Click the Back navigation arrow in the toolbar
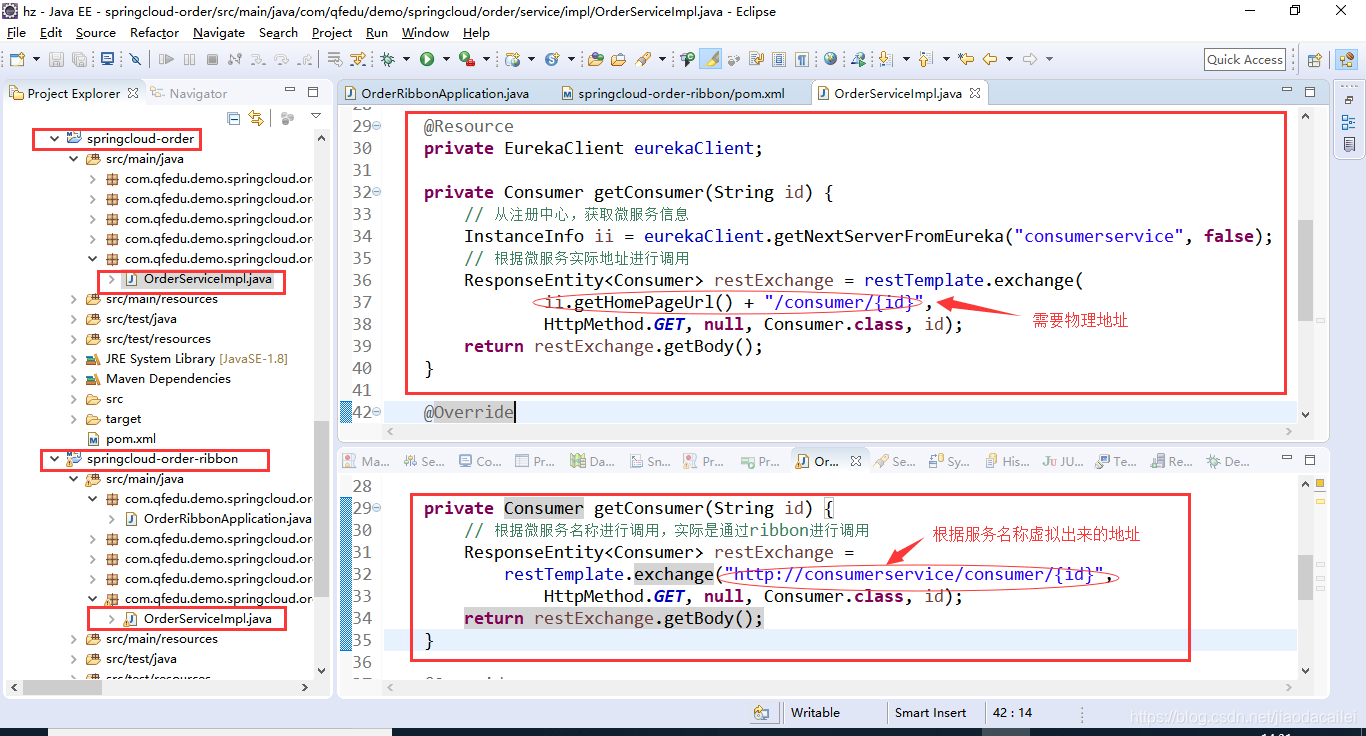 point(990,59)
